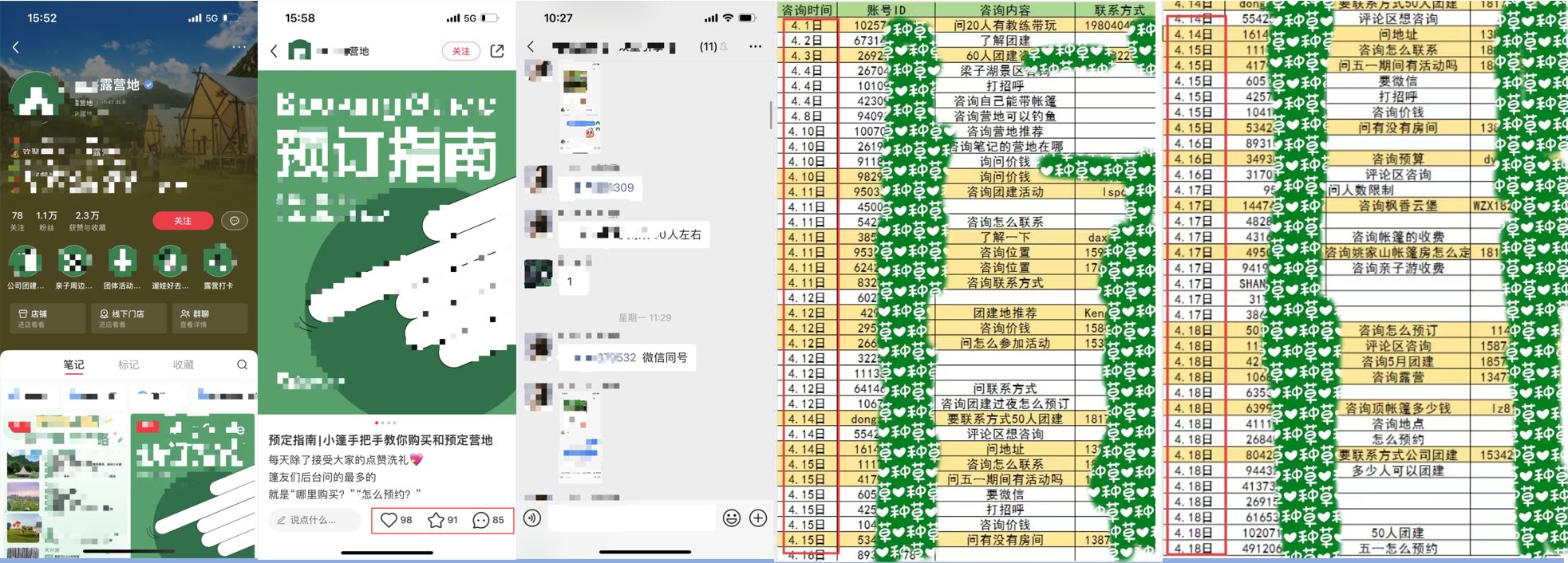The height and width of the screenshot is (563, 1568).
Task: Tap the plus icon in the chat bar
Action: click(758, 518)
